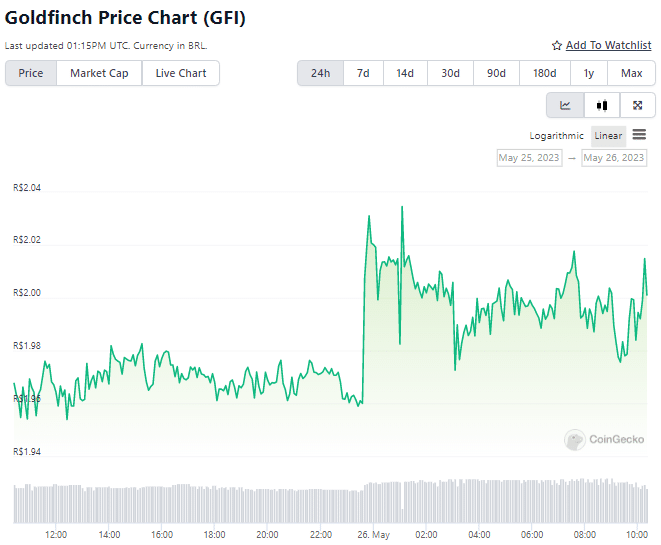
Task: Choose the 1y time range
Action: pos(588,73)
